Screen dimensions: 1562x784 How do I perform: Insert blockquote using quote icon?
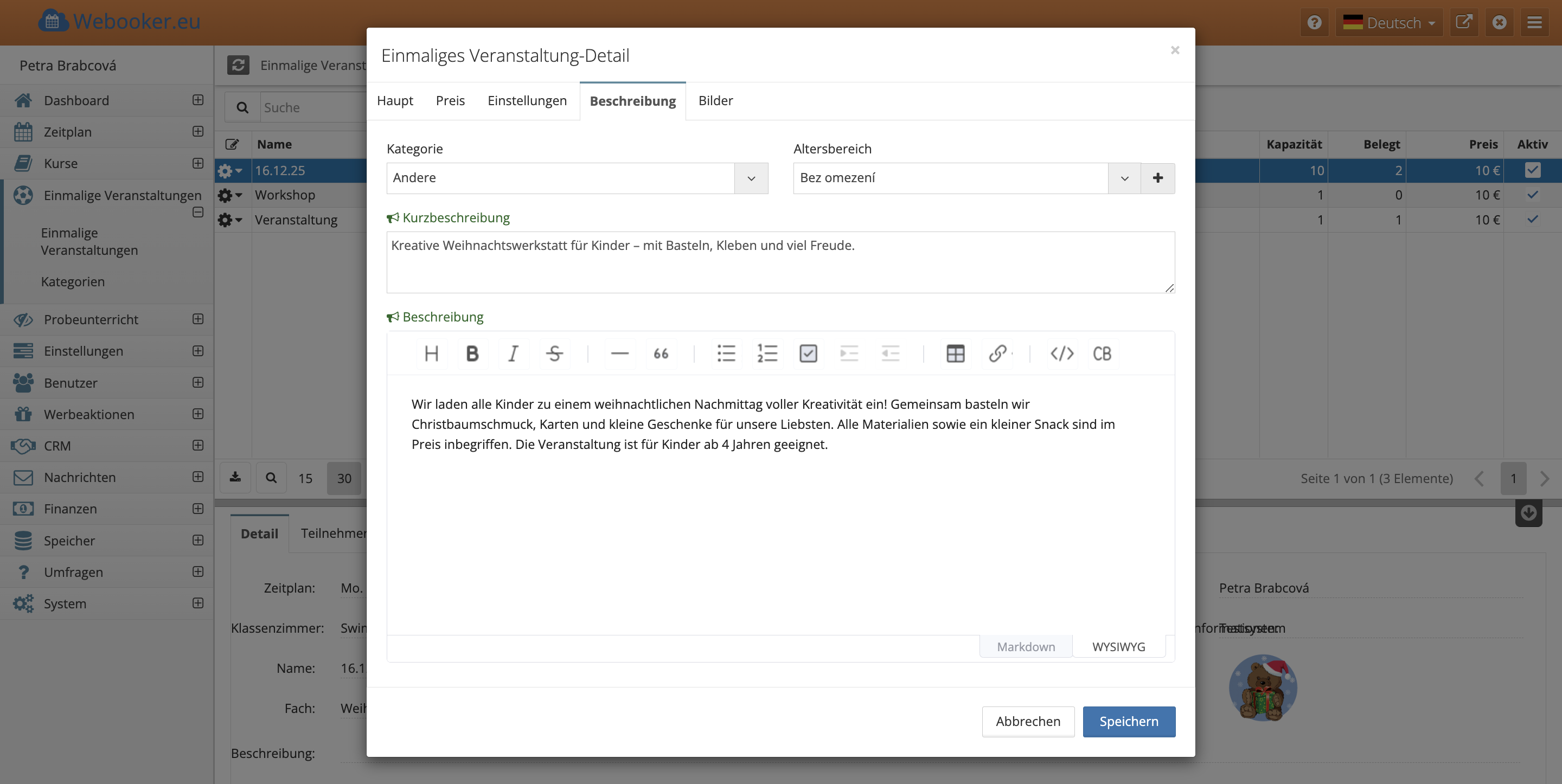(x=661, y=354)
